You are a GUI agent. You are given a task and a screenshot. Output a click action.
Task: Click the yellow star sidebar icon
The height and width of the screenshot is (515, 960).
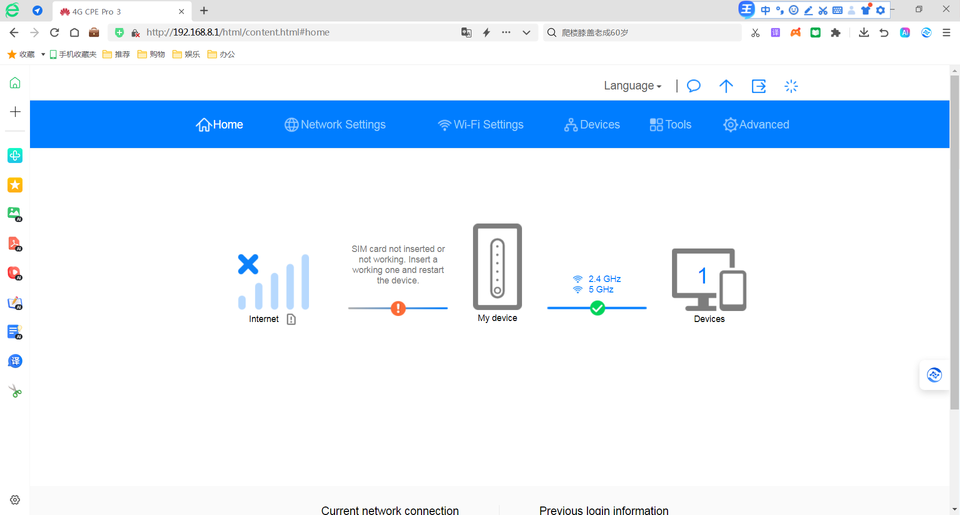(15, 185)
